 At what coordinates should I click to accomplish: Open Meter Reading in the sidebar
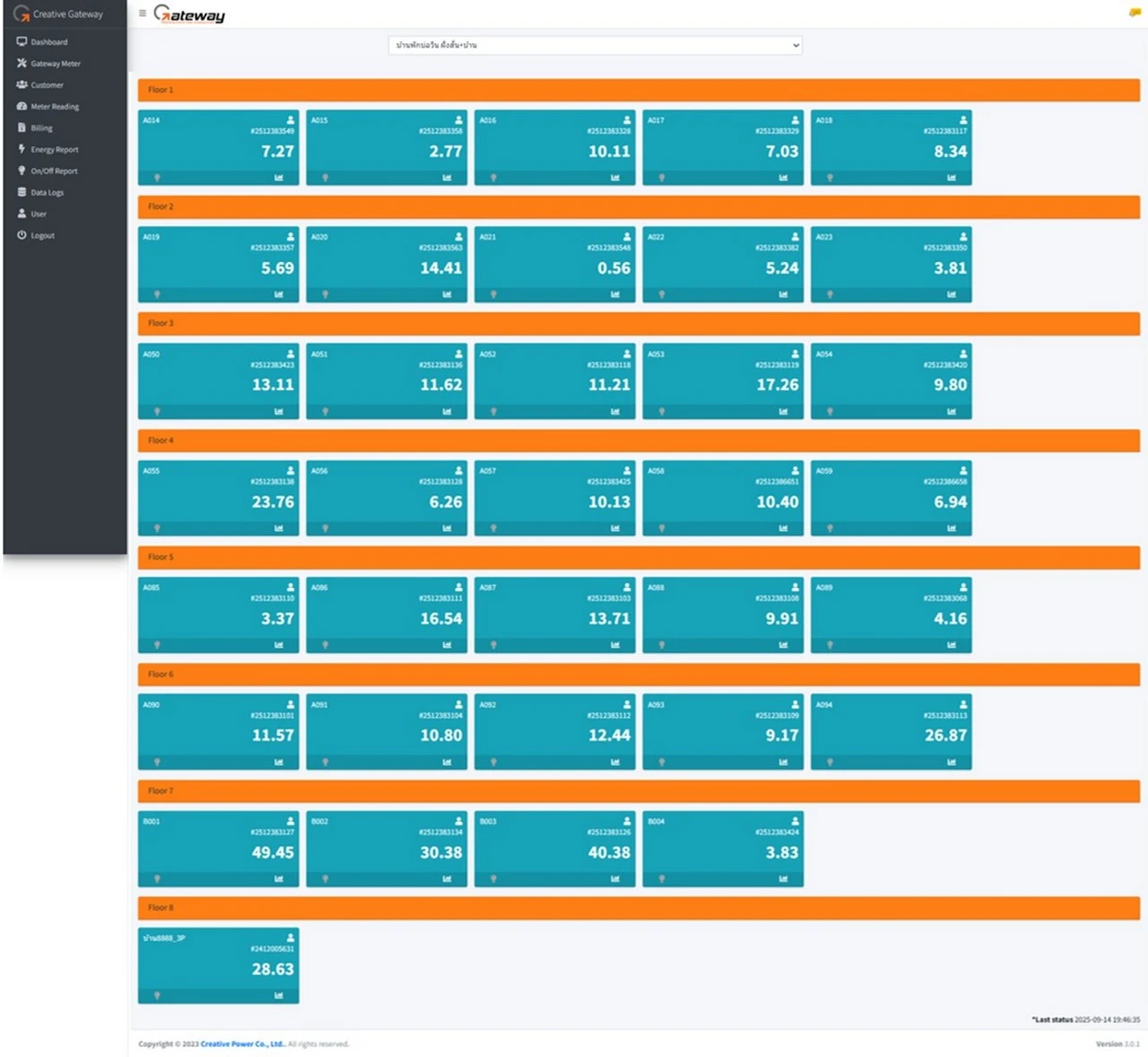[x=54, y=107]
